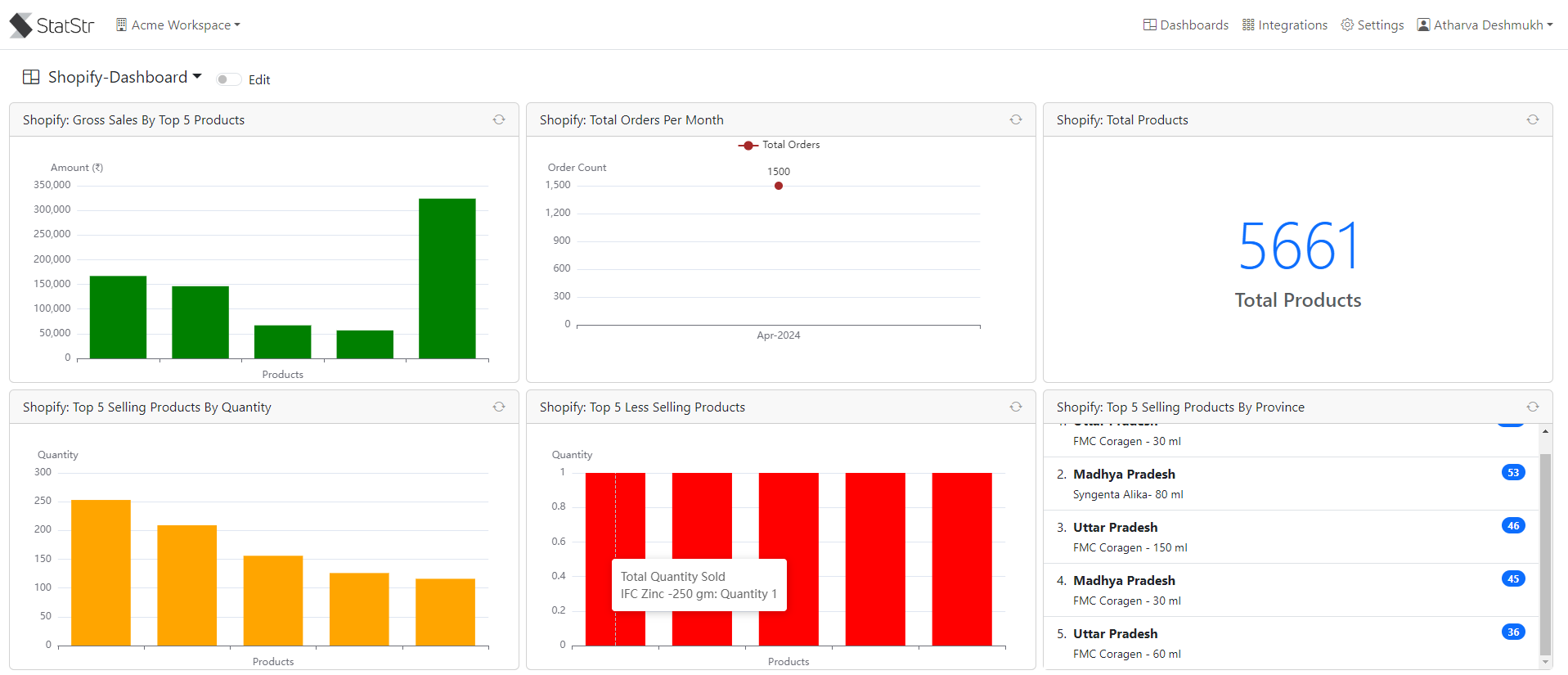Click the user avatar icon
Image resolution: width=1568 pixels, height=675 pixels.
click(x=1424, y=25)
